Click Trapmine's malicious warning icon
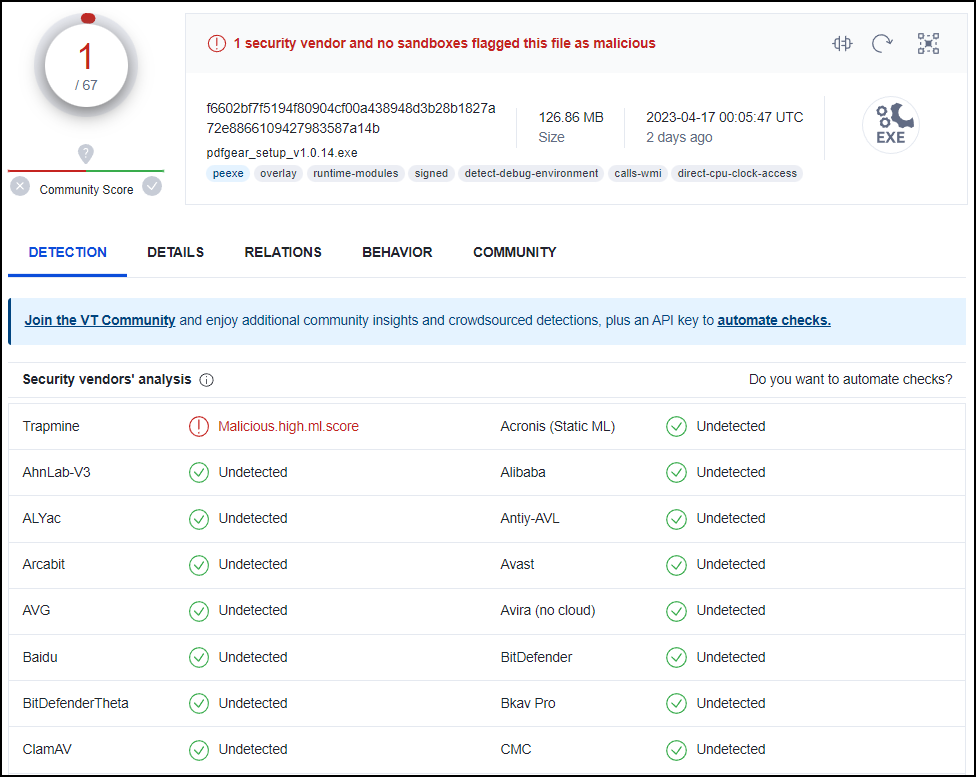 (x=199, y=426)
